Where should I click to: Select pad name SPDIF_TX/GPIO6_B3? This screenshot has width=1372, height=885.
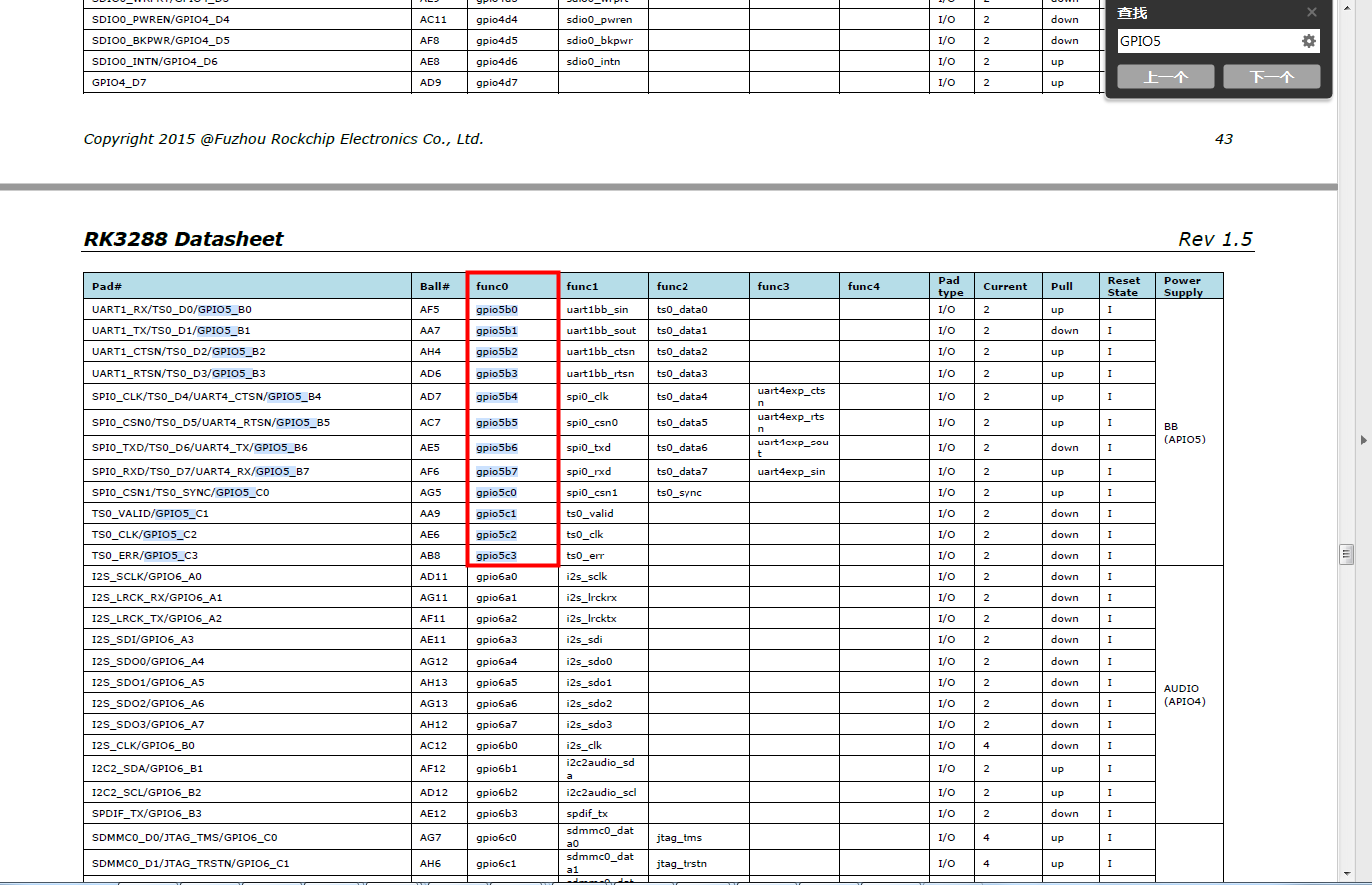coord(147,814)
